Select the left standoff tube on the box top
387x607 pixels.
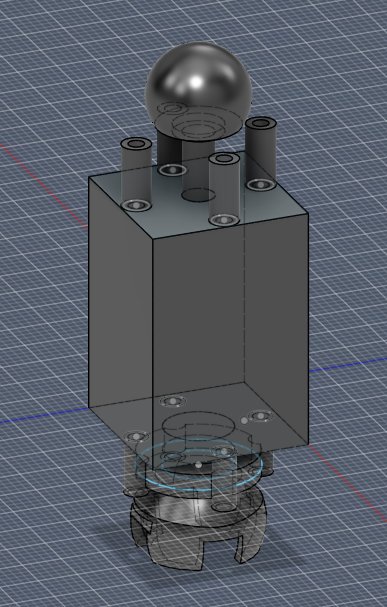click(x=136, y=175)
